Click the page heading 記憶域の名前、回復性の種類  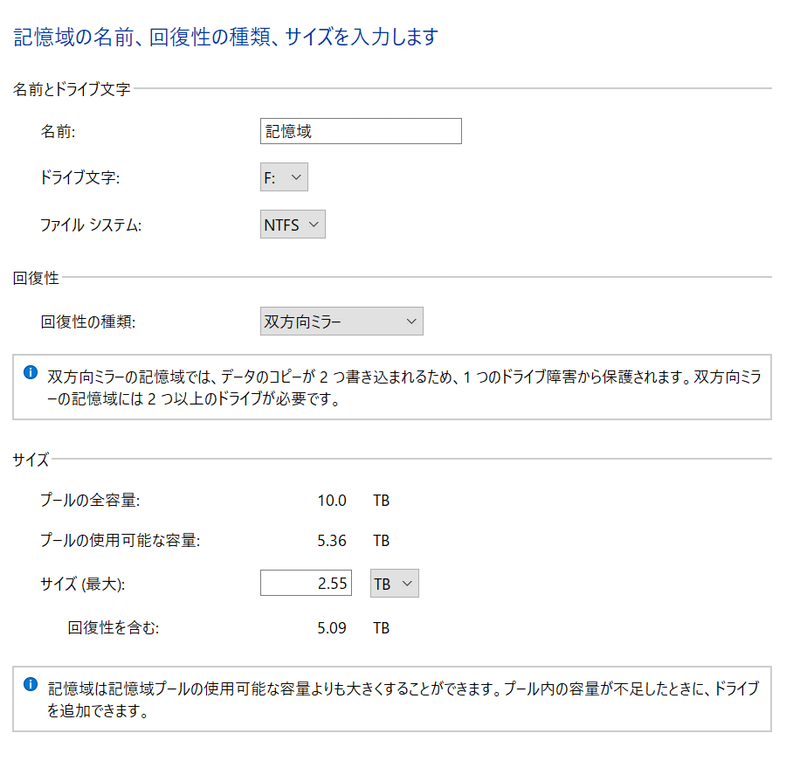142,37
